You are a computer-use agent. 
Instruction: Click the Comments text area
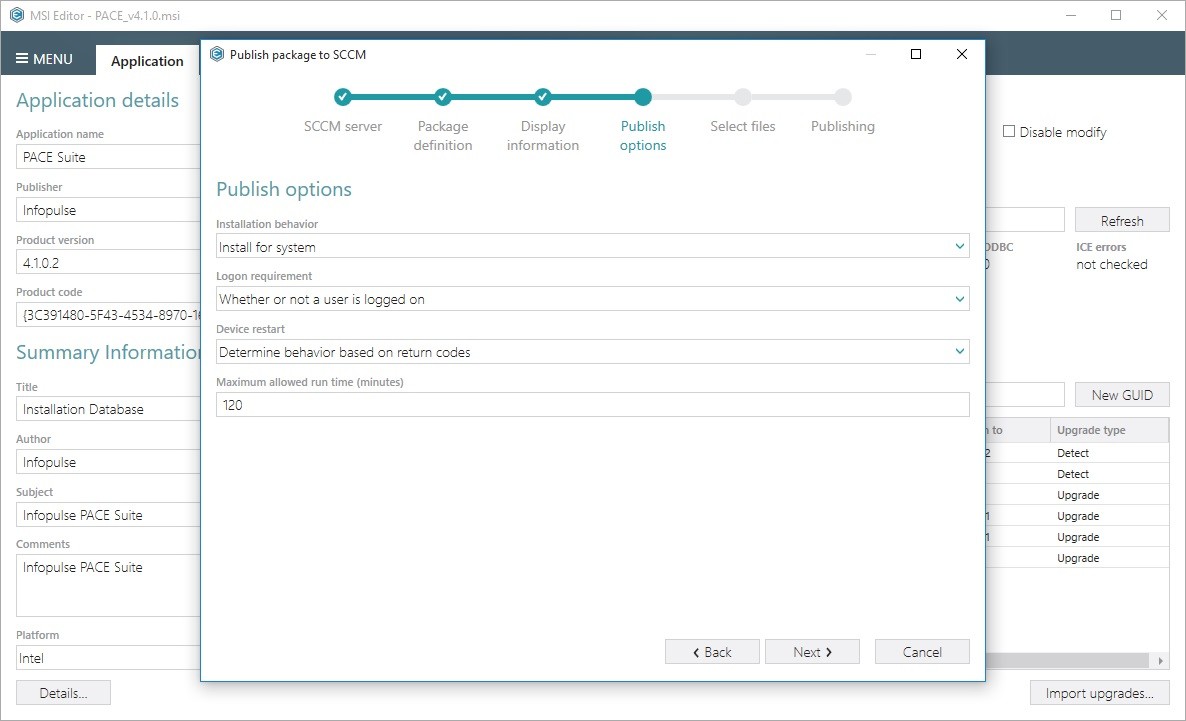point(108,586)
